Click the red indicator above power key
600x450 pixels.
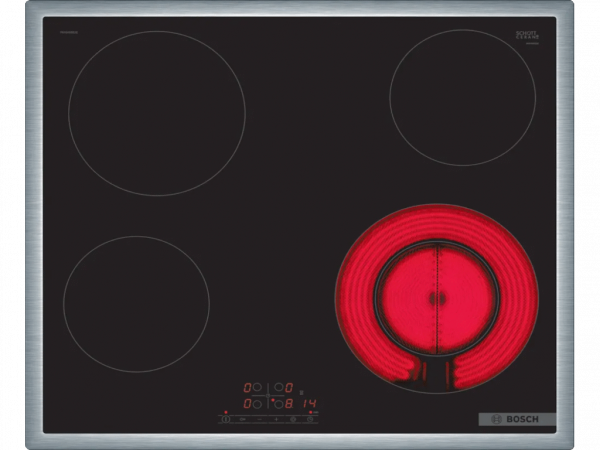tap(227, 411)
